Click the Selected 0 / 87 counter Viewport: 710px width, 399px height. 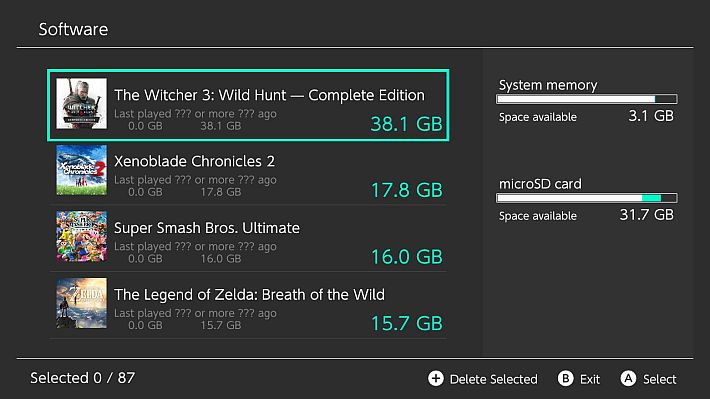[x=82, y=378]
